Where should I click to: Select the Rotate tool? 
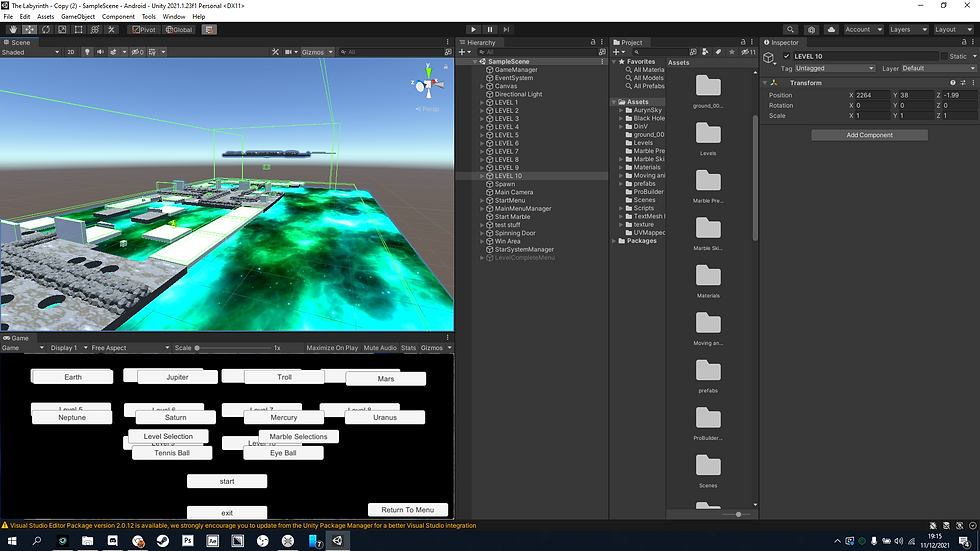click(46, 29)
